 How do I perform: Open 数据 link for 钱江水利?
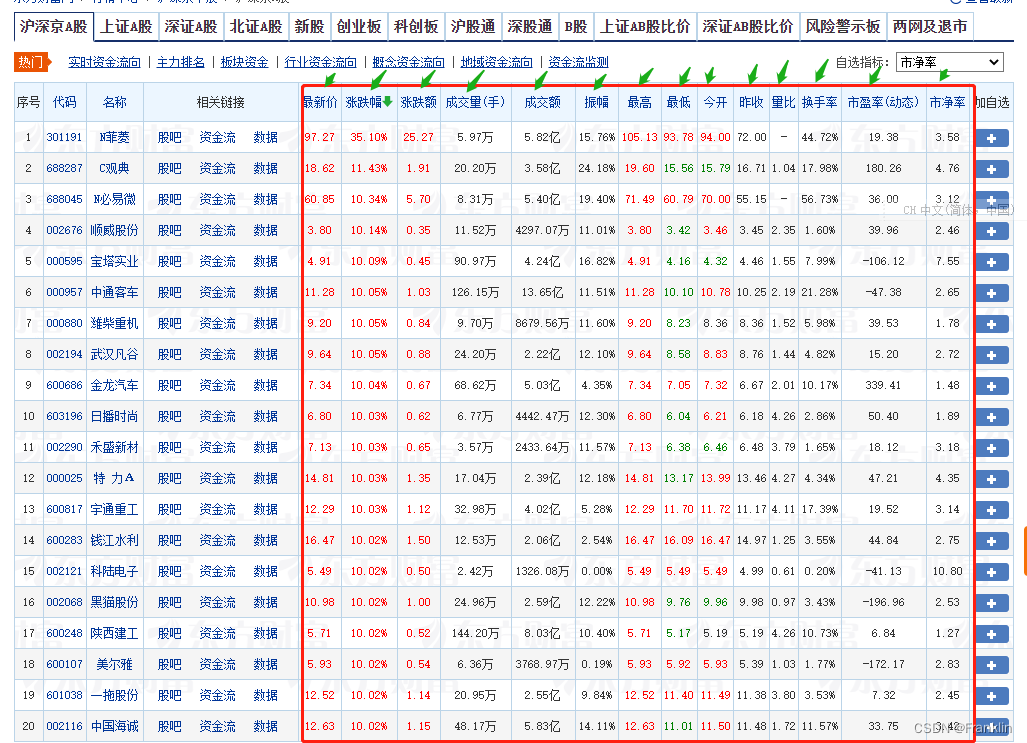pos(265,541)
